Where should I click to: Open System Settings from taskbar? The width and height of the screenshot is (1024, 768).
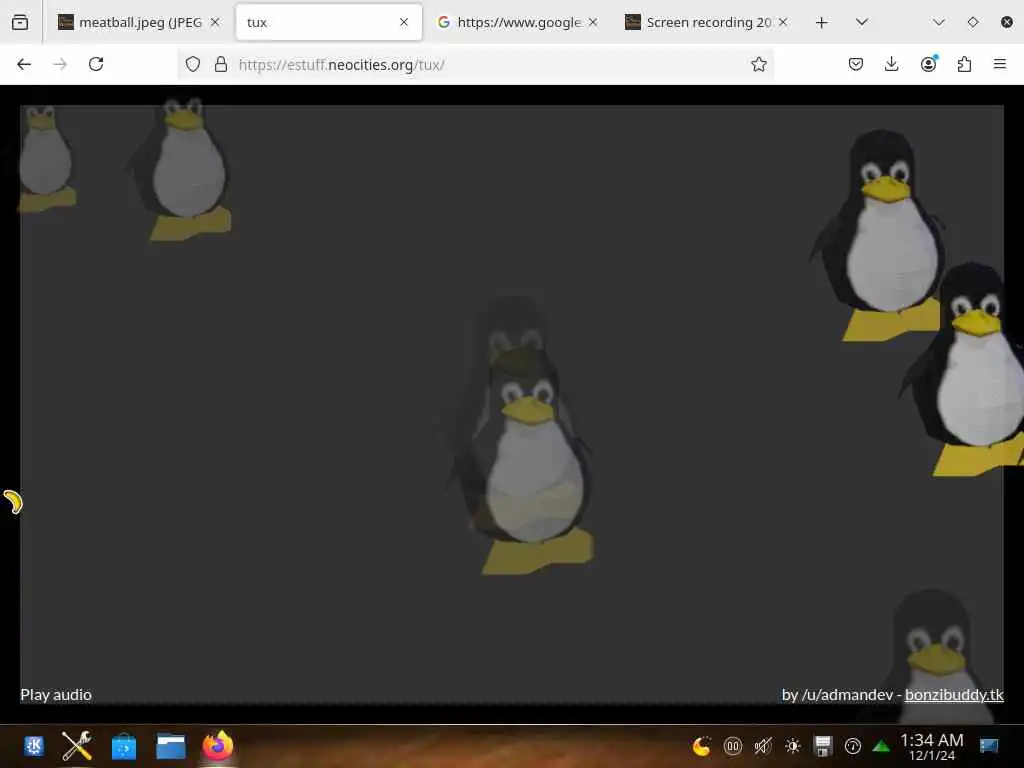pyautogui.click(x=77, y=746)
